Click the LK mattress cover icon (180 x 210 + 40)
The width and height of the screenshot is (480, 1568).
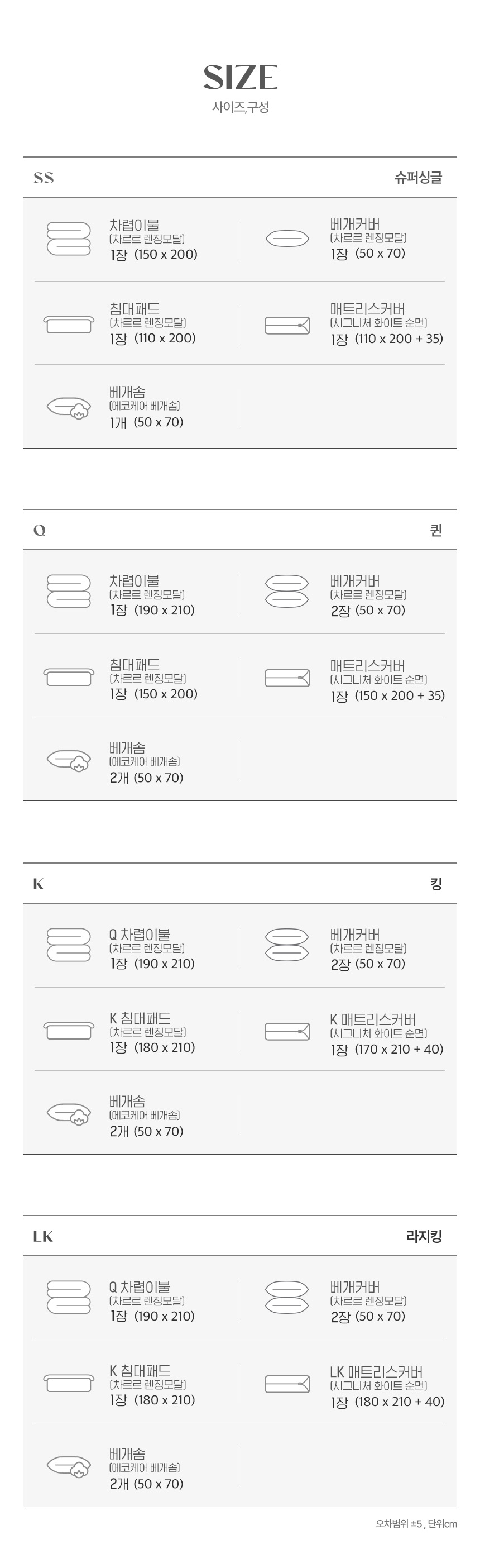(x=287, y=1384)
